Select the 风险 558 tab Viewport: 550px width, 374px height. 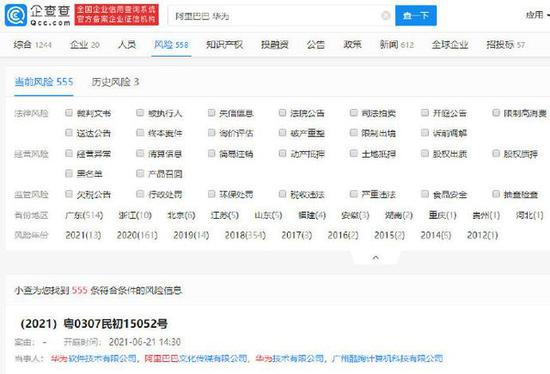click(171, 45)
